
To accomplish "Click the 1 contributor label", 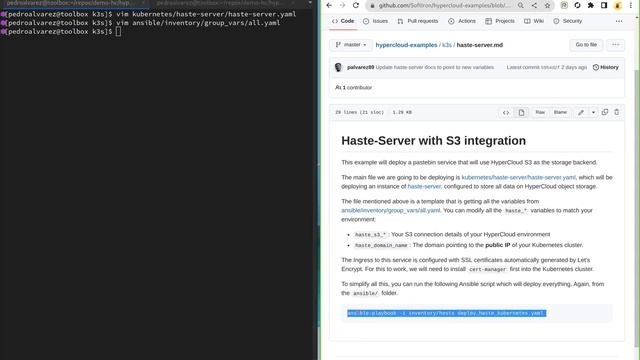I will tap(353, 87).
